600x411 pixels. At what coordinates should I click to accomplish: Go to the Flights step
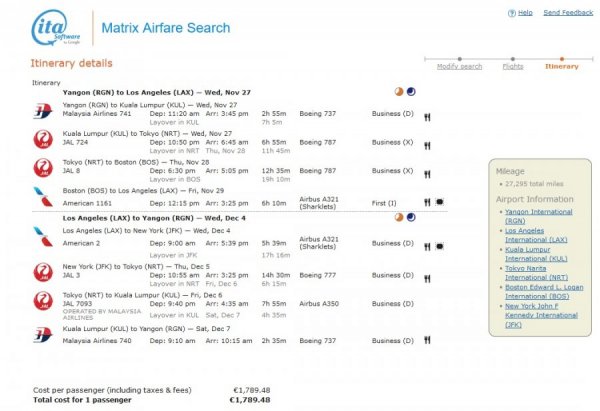513,66
